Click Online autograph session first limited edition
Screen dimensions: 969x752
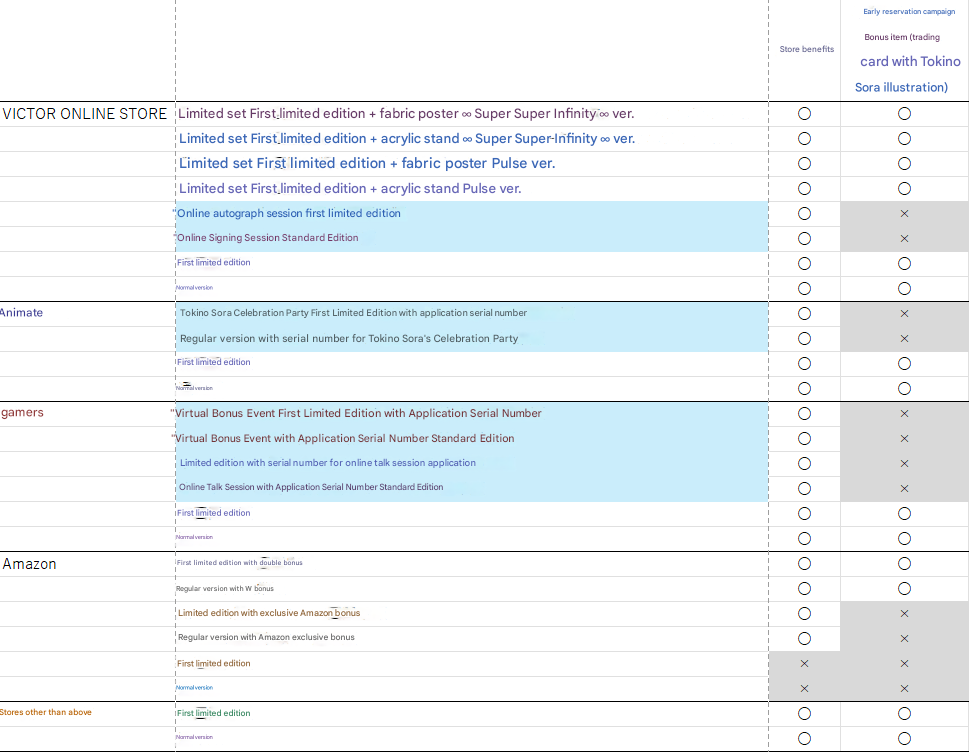(289, 213)
